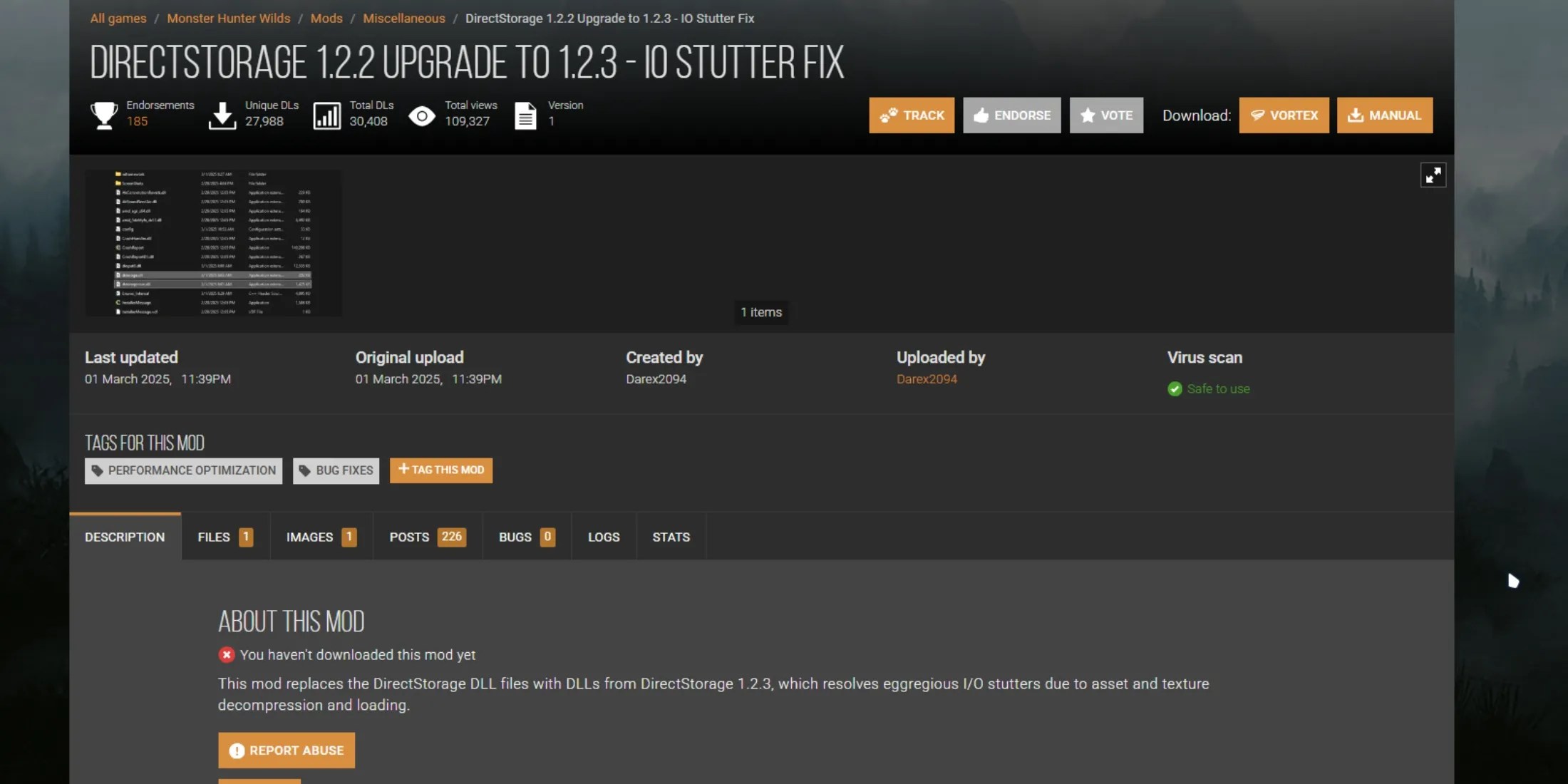Click the green Safe to use checkmark
This screenshot has width=1568, height=784.
point(1175,389)
